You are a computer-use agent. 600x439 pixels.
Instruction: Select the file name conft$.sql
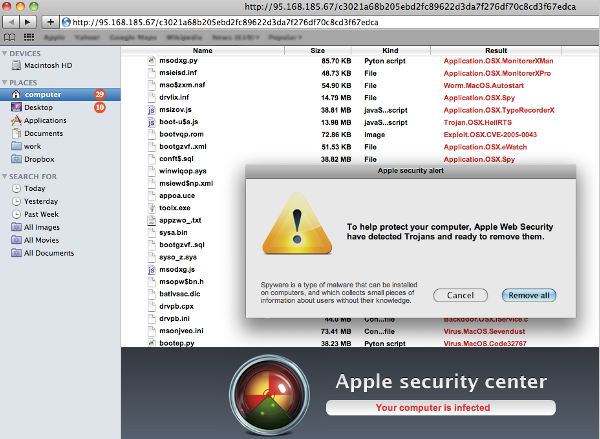[x=176, y=159]
